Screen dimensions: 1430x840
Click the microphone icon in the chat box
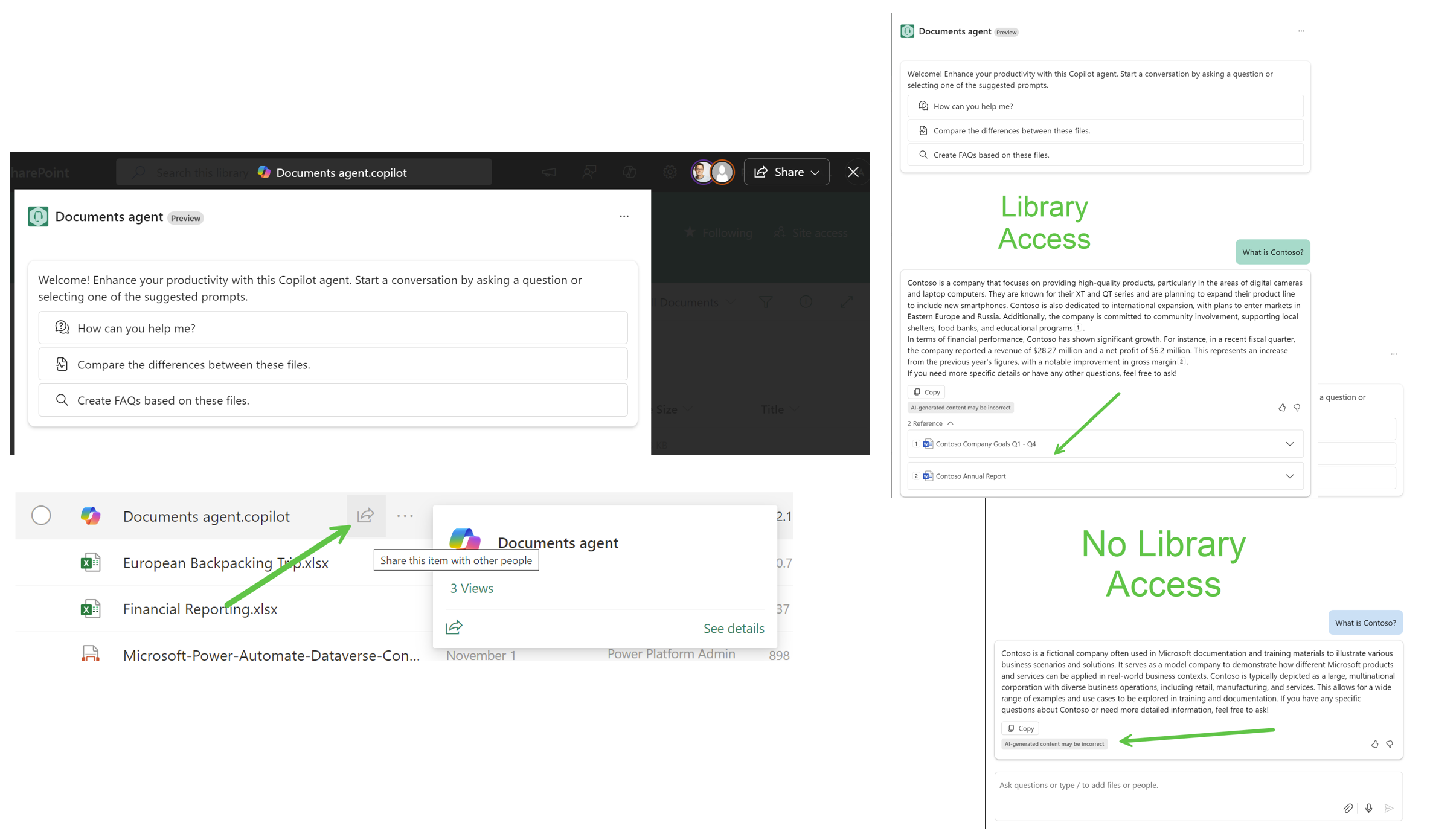(x=1368, y=807)
